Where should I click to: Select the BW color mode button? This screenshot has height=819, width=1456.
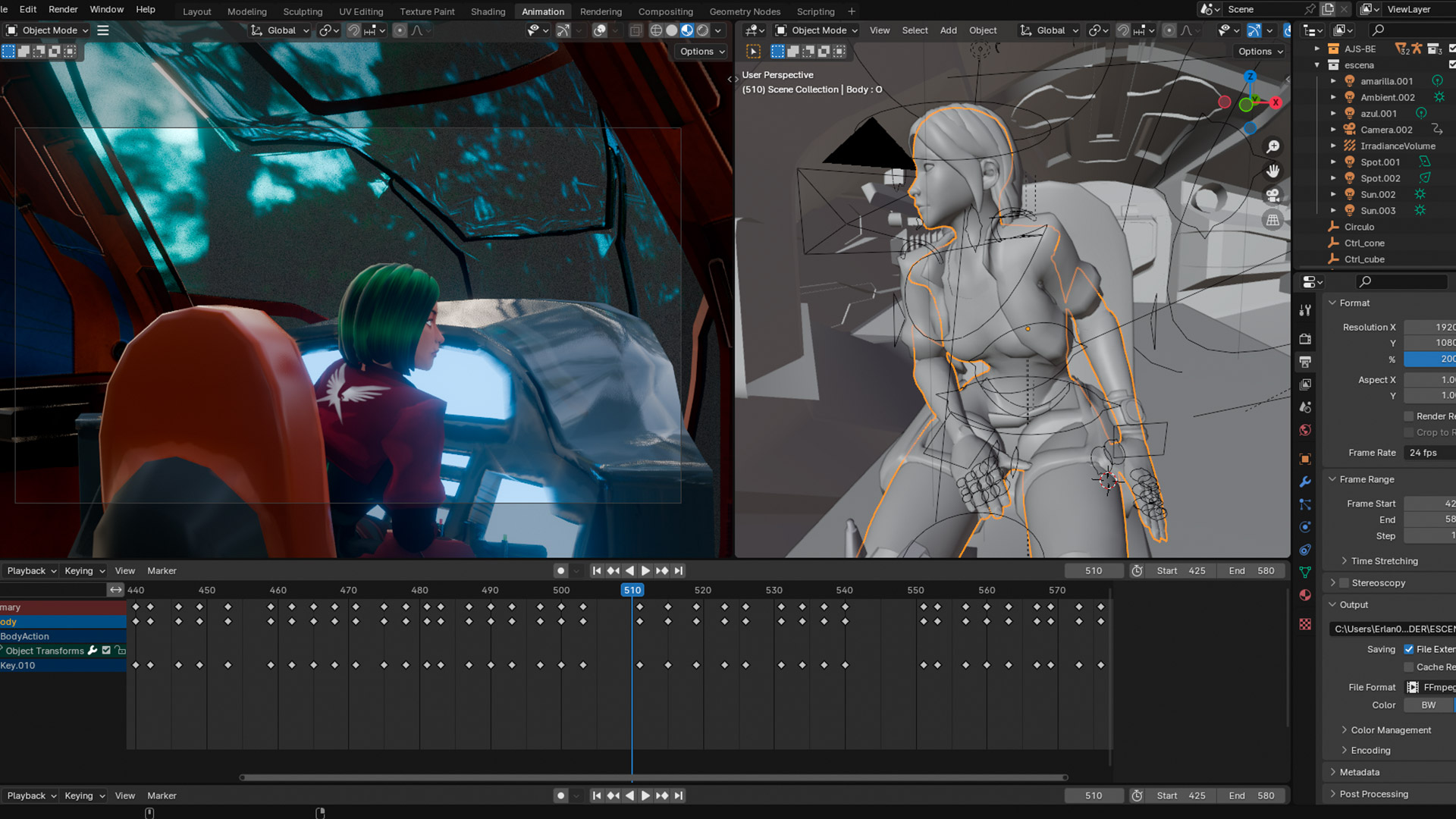coord(1429,705)
